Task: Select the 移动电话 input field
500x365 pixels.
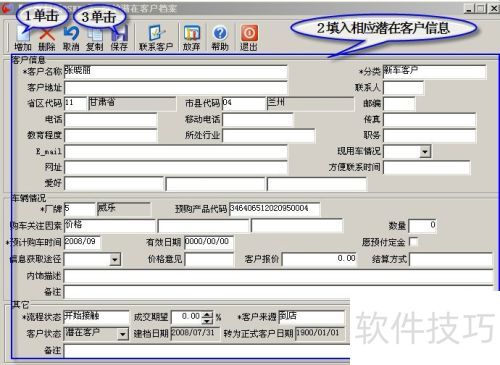Action: pos(258,119)
